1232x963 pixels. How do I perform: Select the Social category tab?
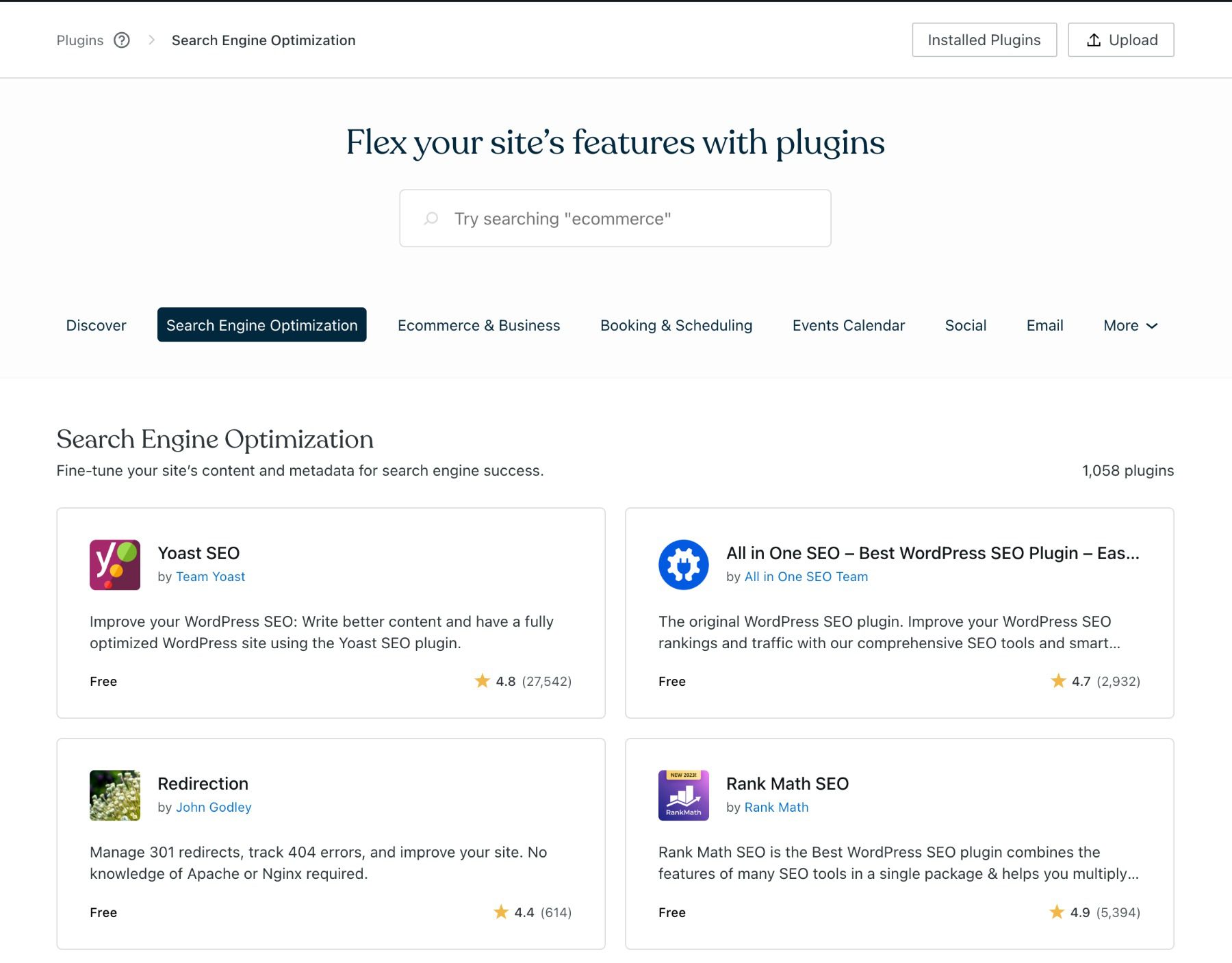click(x=966, y=325)
